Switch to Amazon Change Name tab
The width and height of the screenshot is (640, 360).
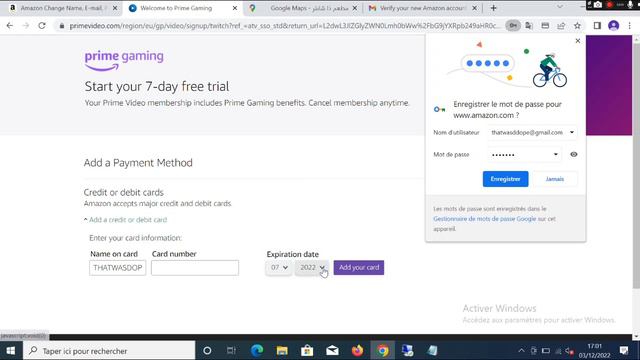[x=62, y=8]
